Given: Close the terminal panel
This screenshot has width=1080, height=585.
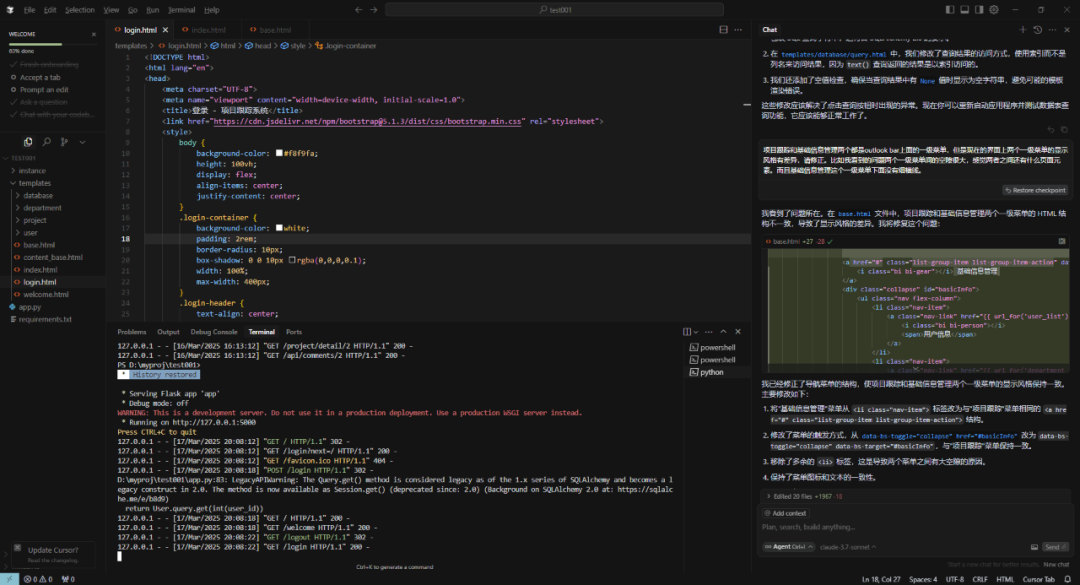Looking at the screenshot, I should coord(738,331).
